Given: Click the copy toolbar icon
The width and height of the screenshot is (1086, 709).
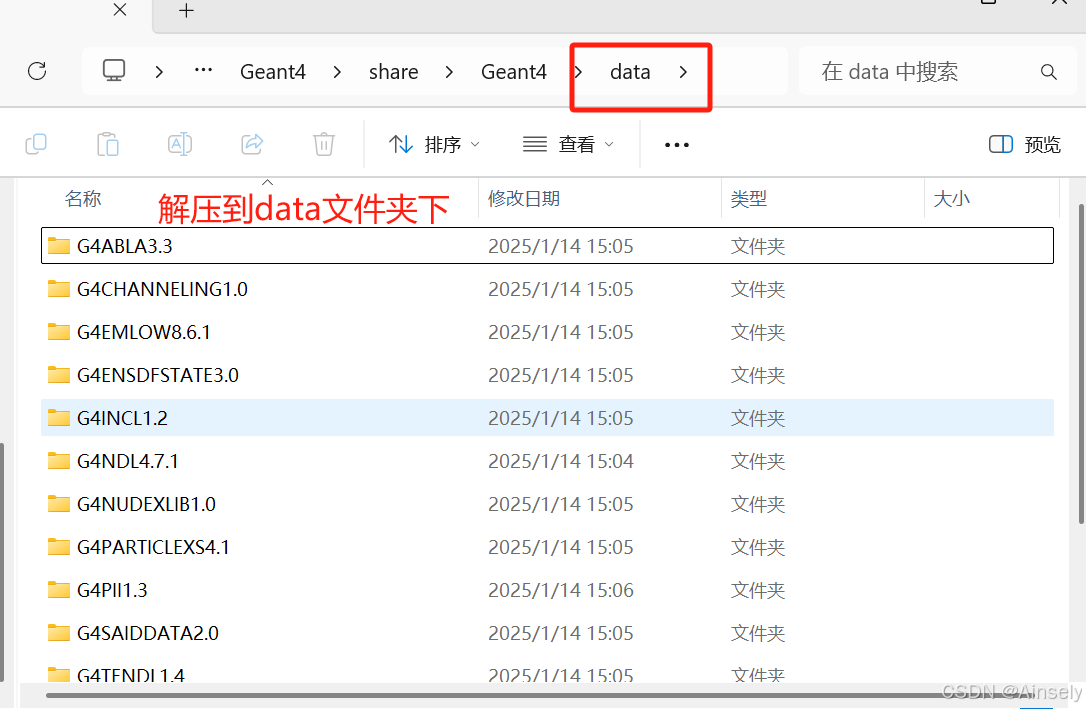Looking at the screenshot, I should pyautogui.click(x=36, y=144).
